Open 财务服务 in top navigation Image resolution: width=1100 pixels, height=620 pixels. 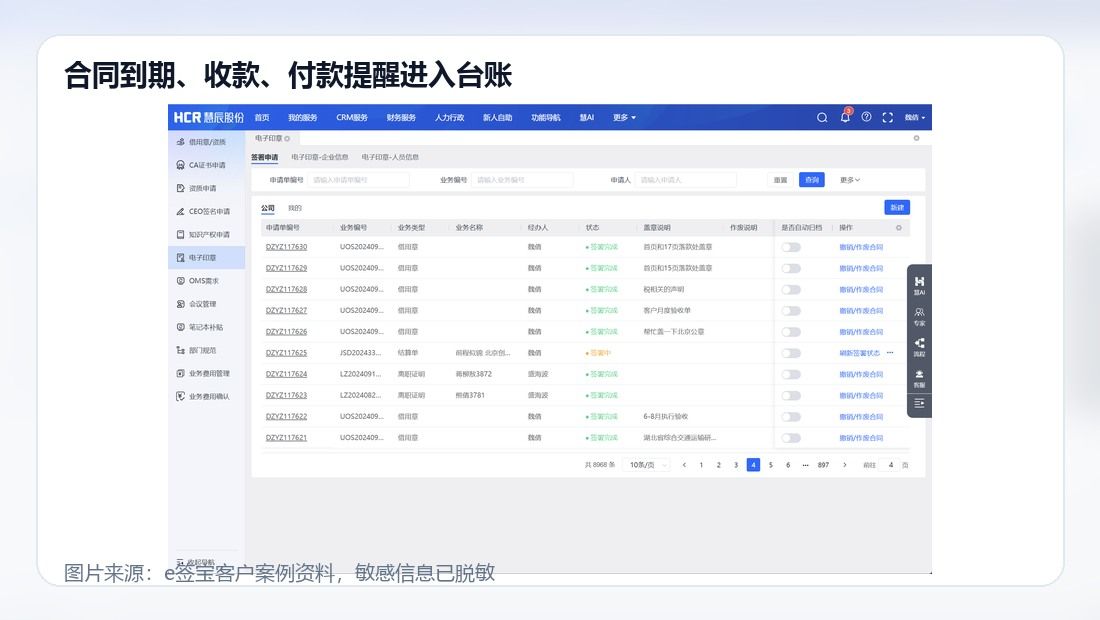(401, 118)
